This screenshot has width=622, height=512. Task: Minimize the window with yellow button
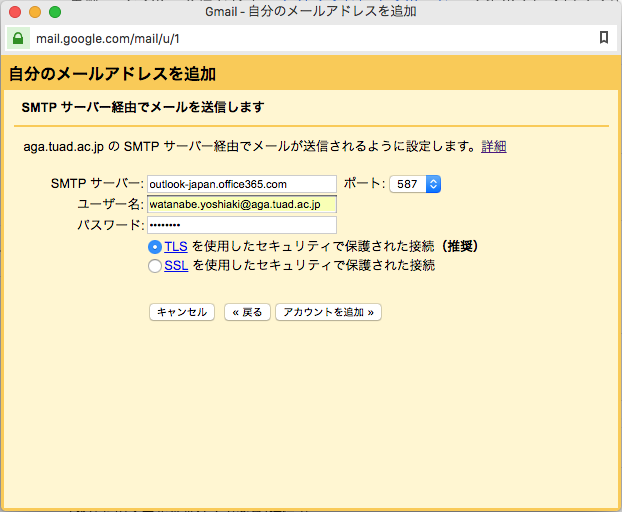35,12
